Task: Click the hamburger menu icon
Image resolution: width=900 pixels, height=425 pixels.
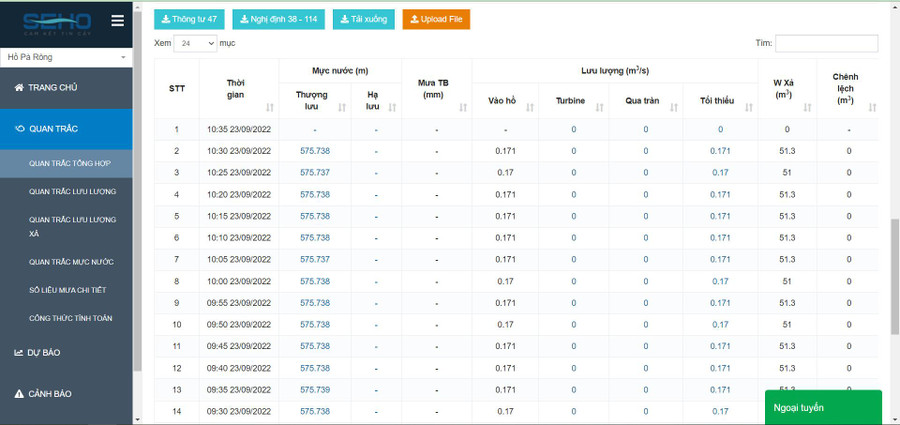Action: tap(118, 21)
